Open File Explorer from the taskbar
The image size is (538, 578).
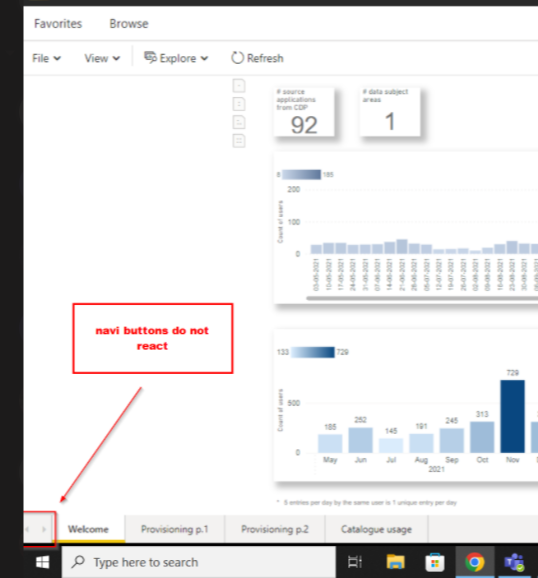395,562
